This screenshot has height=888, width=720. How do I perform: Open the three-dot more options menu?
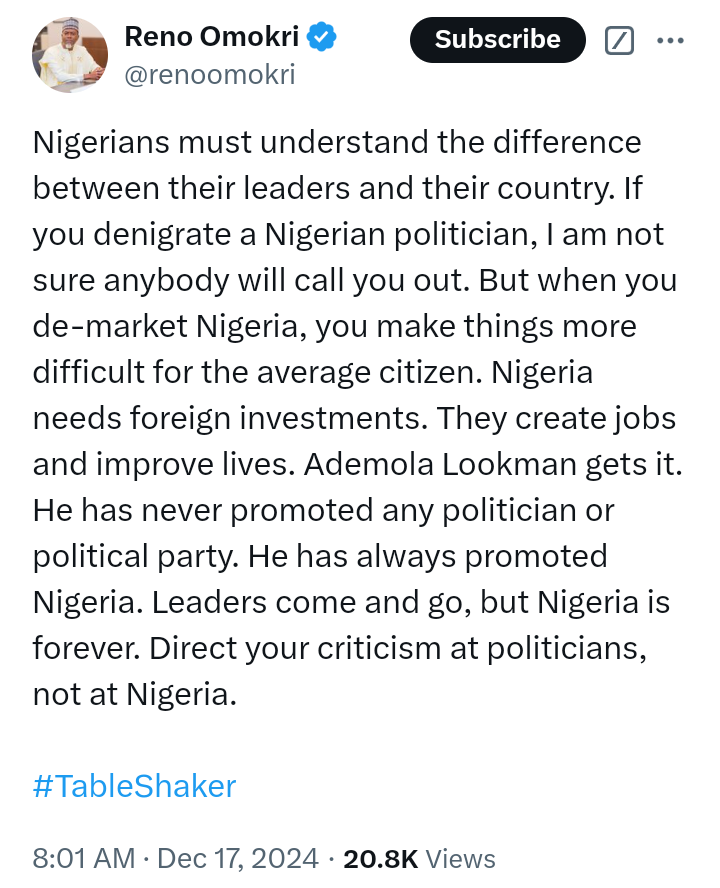coord(670,40)
